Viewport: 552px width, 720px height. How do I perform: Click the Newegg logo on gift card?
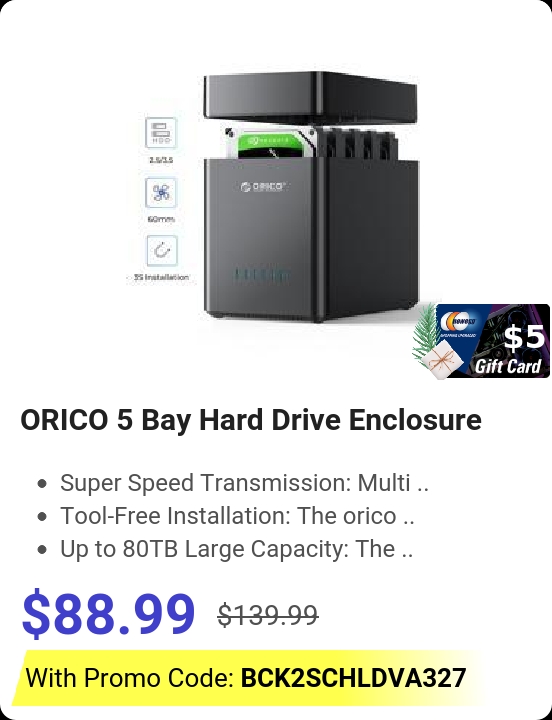click(459, 321)
